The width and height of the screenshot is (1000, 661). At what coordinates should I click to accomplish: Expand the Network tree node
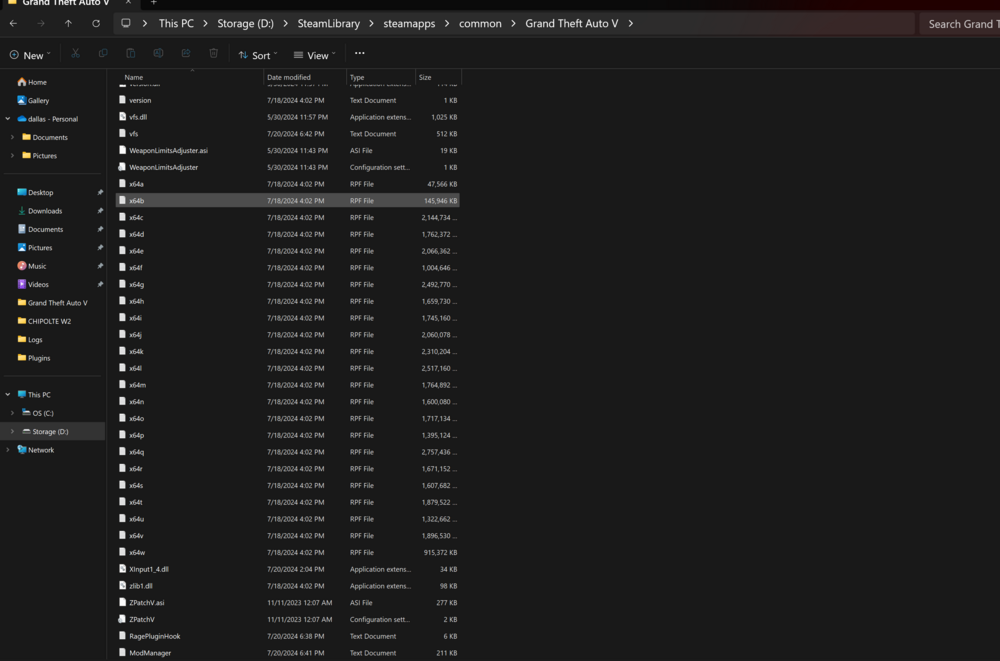[x=8, y=450]
